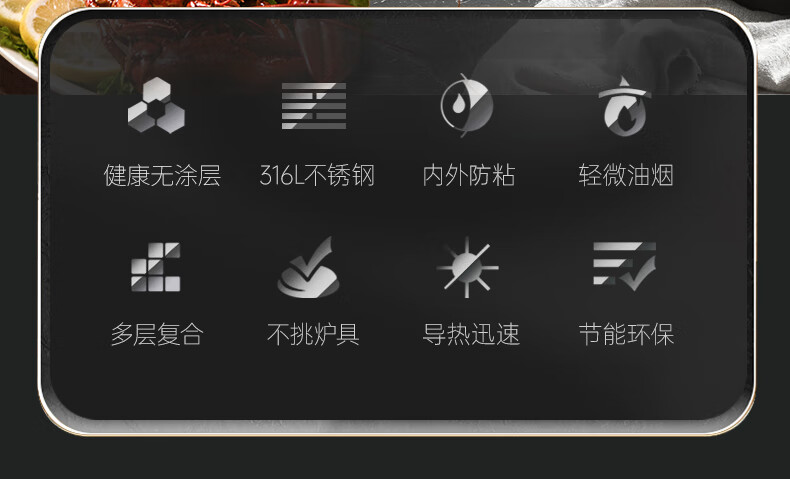Select the 内外防粘 label

pyautogui.click(x=469, y=175)
